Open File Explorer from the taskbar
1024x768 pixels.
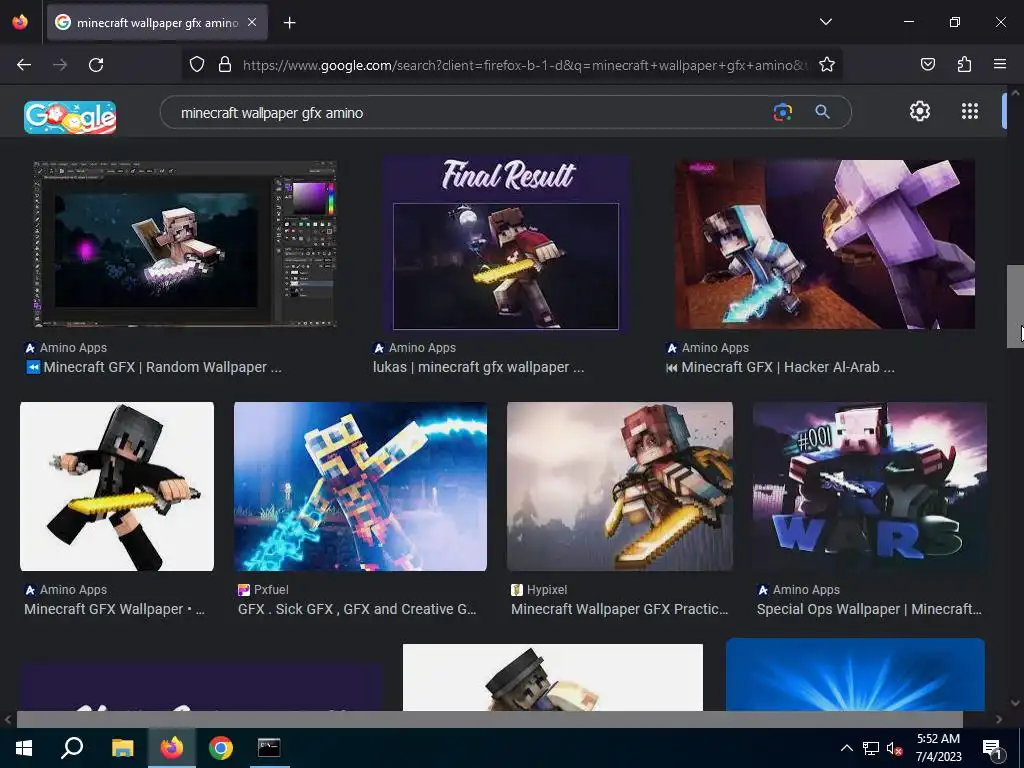[122, 748]
